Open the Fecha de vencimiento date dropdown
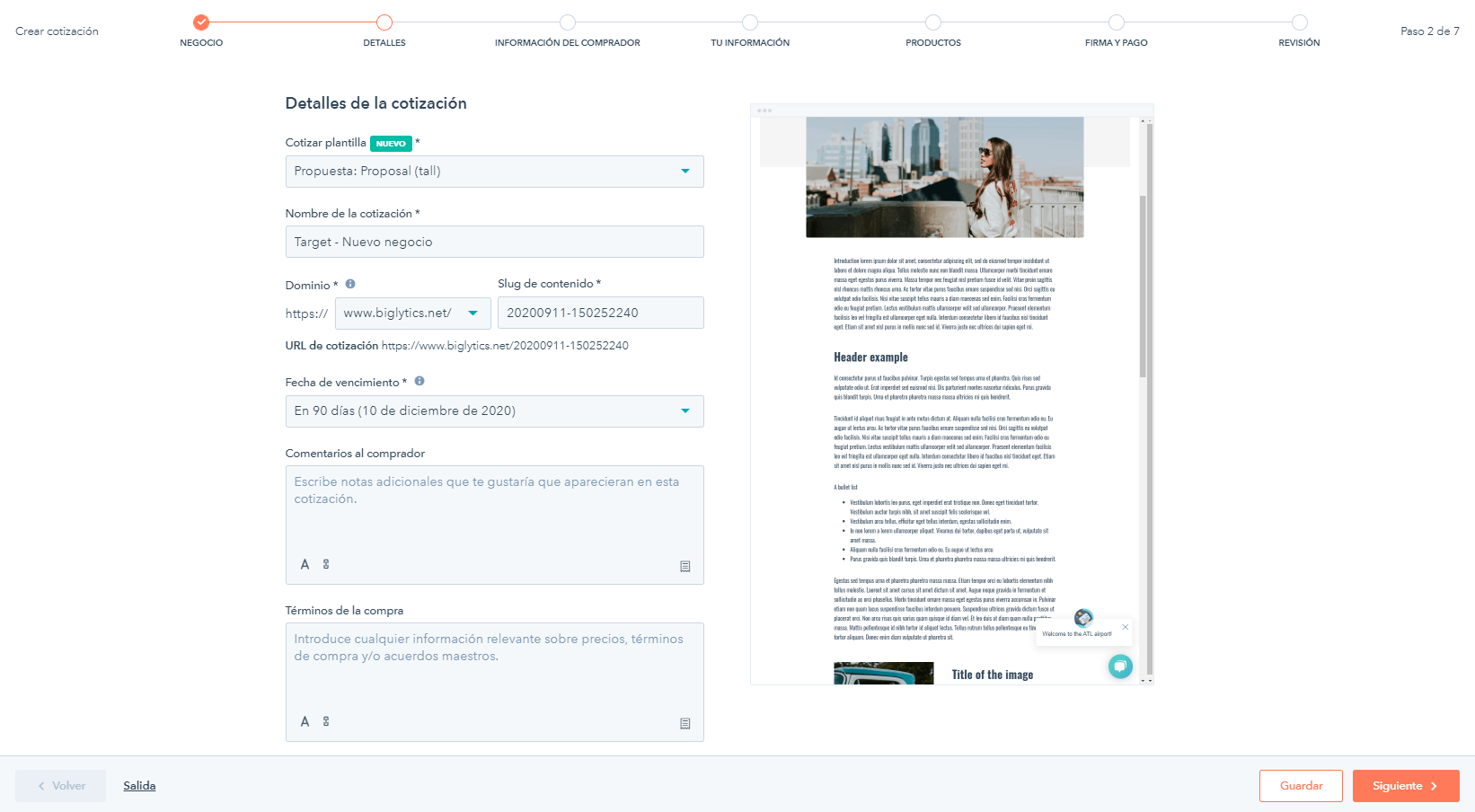The width and height of the screenshot is (1475, 812). pos(494,411)
